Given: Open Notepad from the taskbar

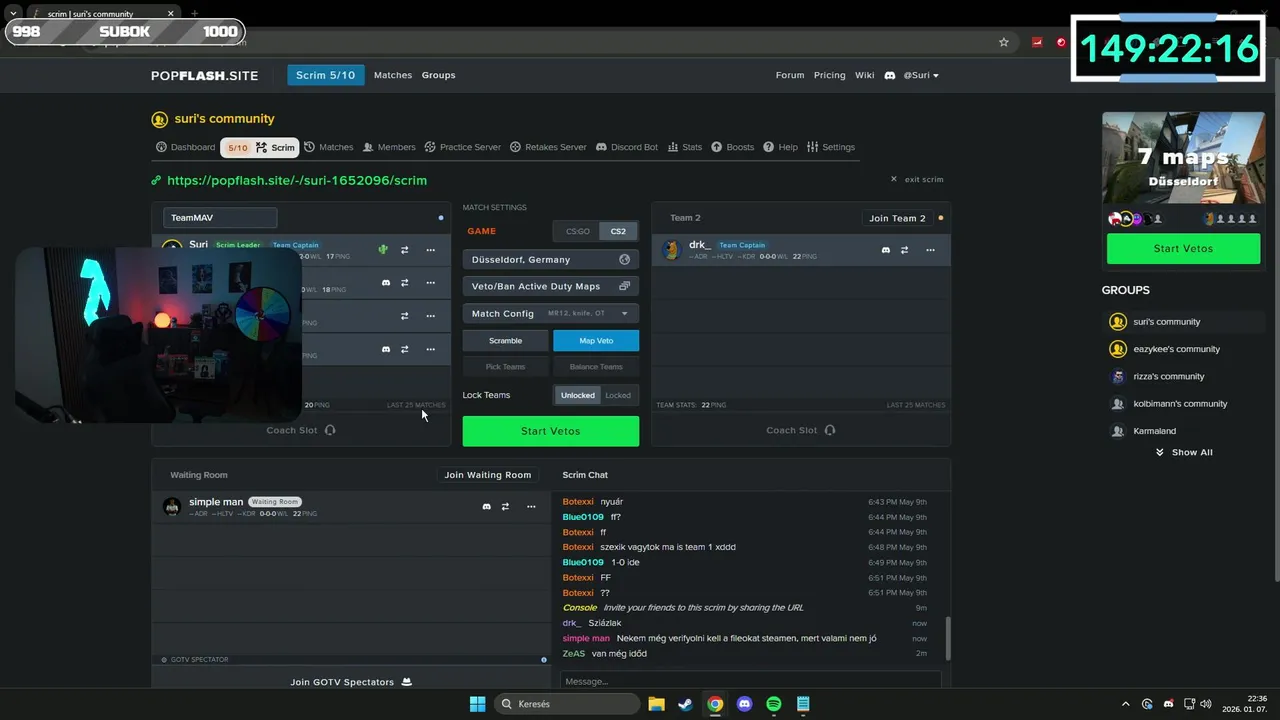Looking at the screenshot, I should [803, 704].
